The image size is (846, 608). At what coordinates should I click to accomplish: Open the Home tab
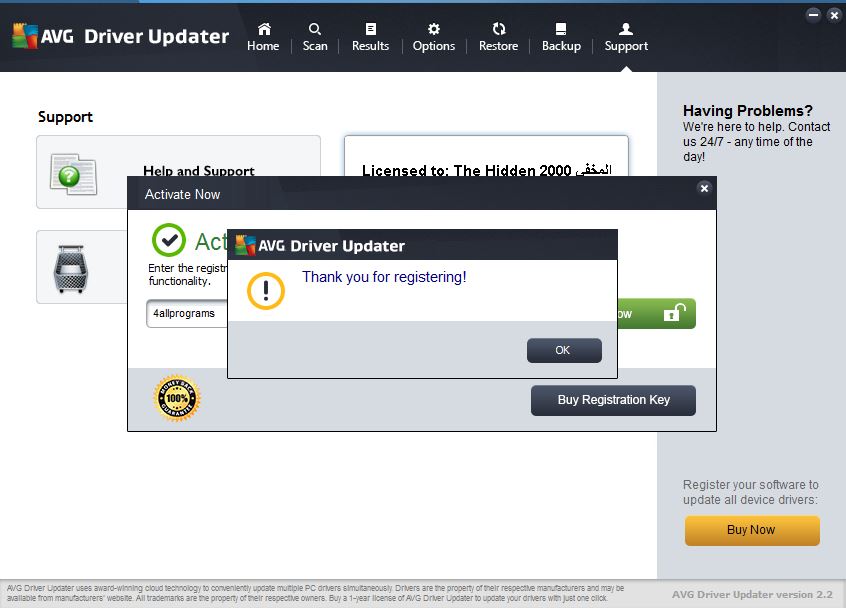[263, 37]
